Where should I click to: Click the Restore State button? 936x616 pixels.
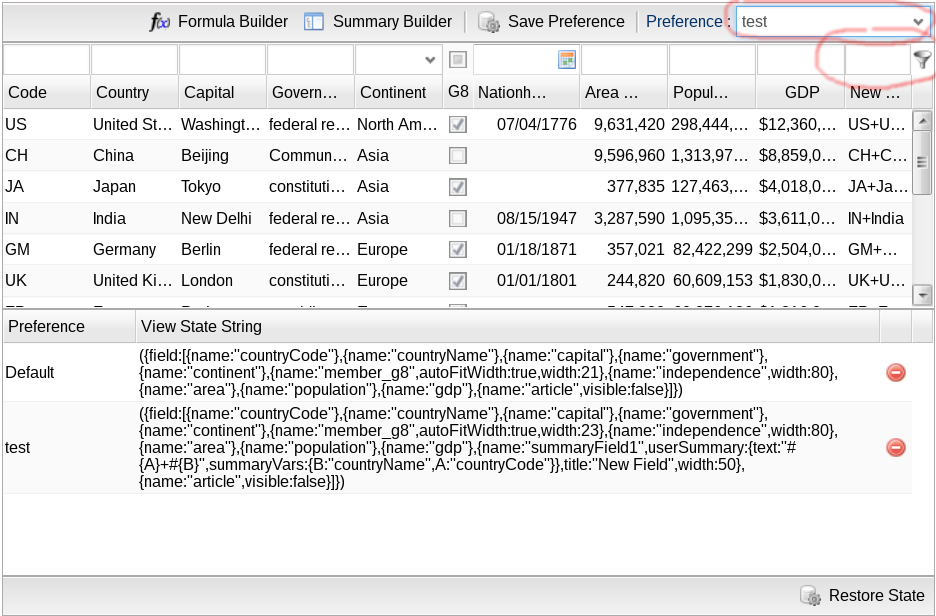tap(876, 596)
